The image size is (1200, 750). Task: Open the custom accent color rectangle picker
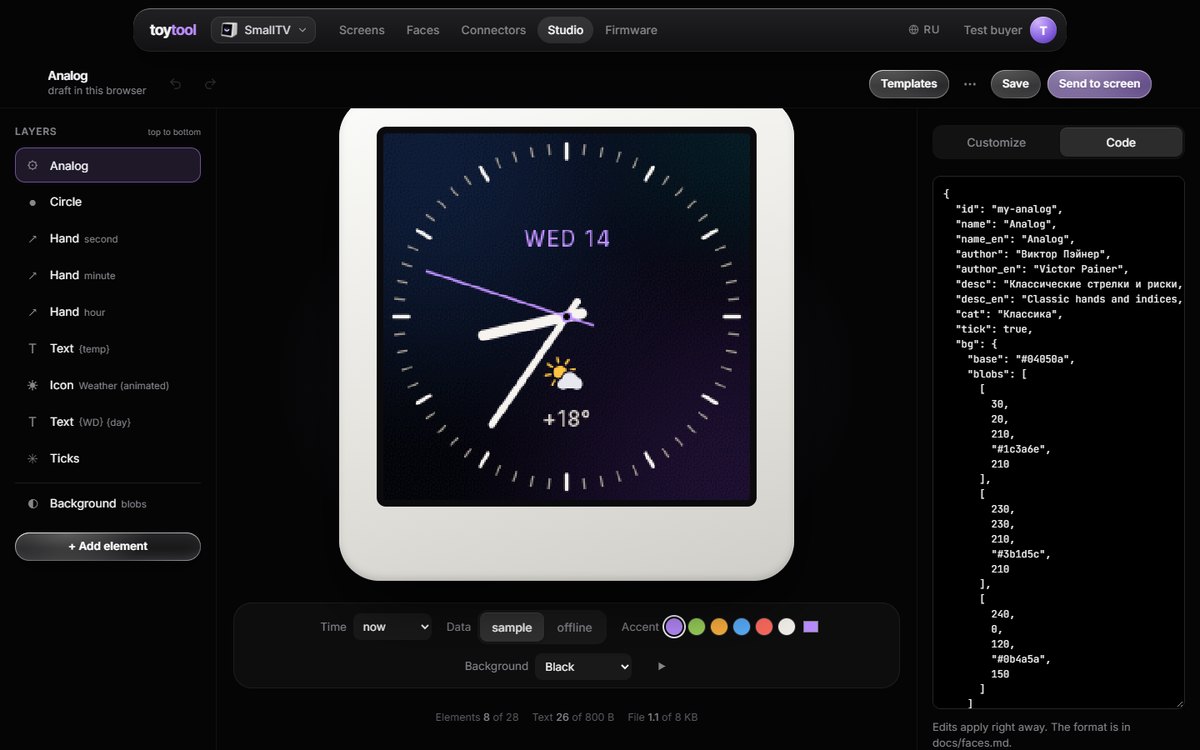pos(811,627)
